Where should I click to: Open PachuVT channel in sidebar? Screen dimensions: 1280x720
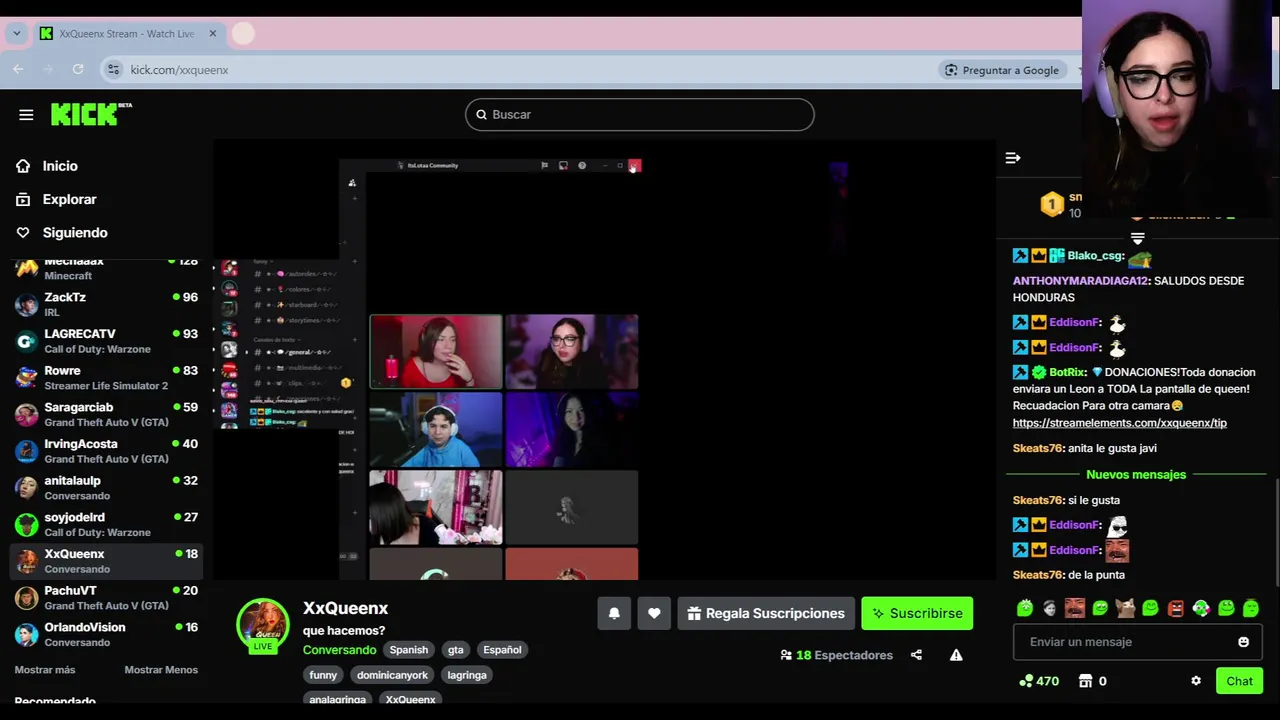(106, 597)
